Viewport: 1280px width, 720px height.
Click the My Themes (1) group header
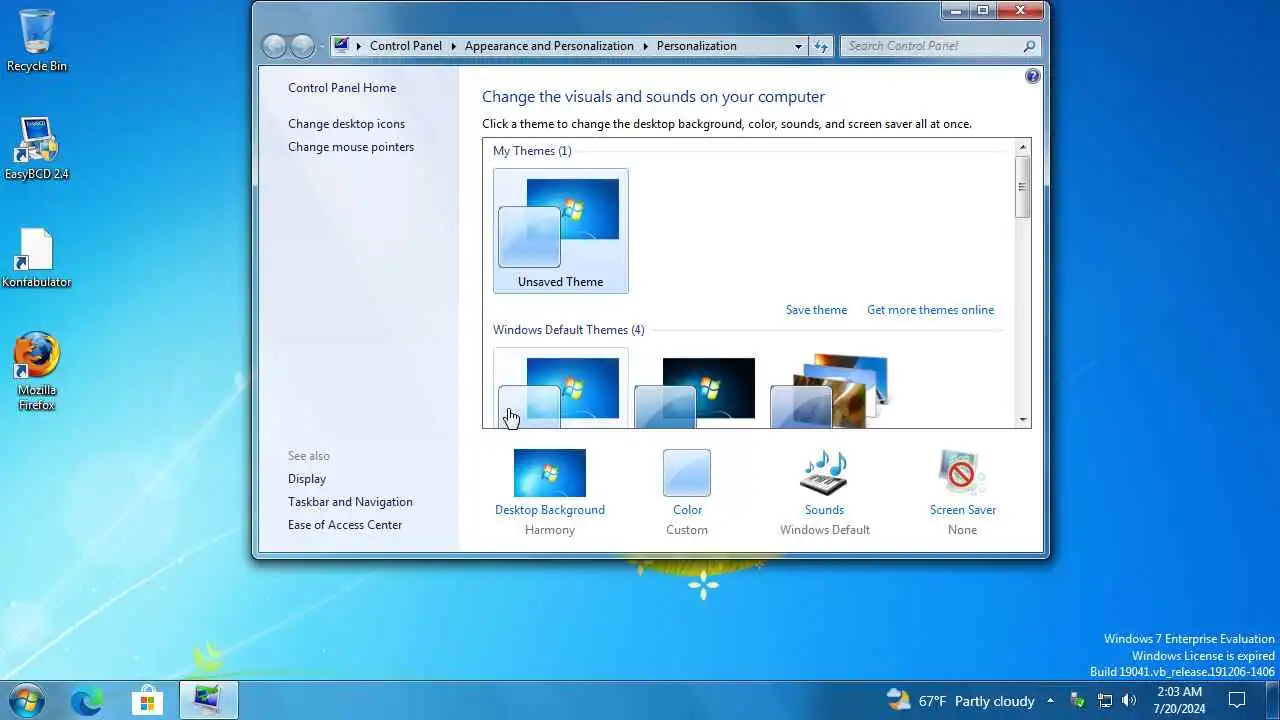[532, 151]
